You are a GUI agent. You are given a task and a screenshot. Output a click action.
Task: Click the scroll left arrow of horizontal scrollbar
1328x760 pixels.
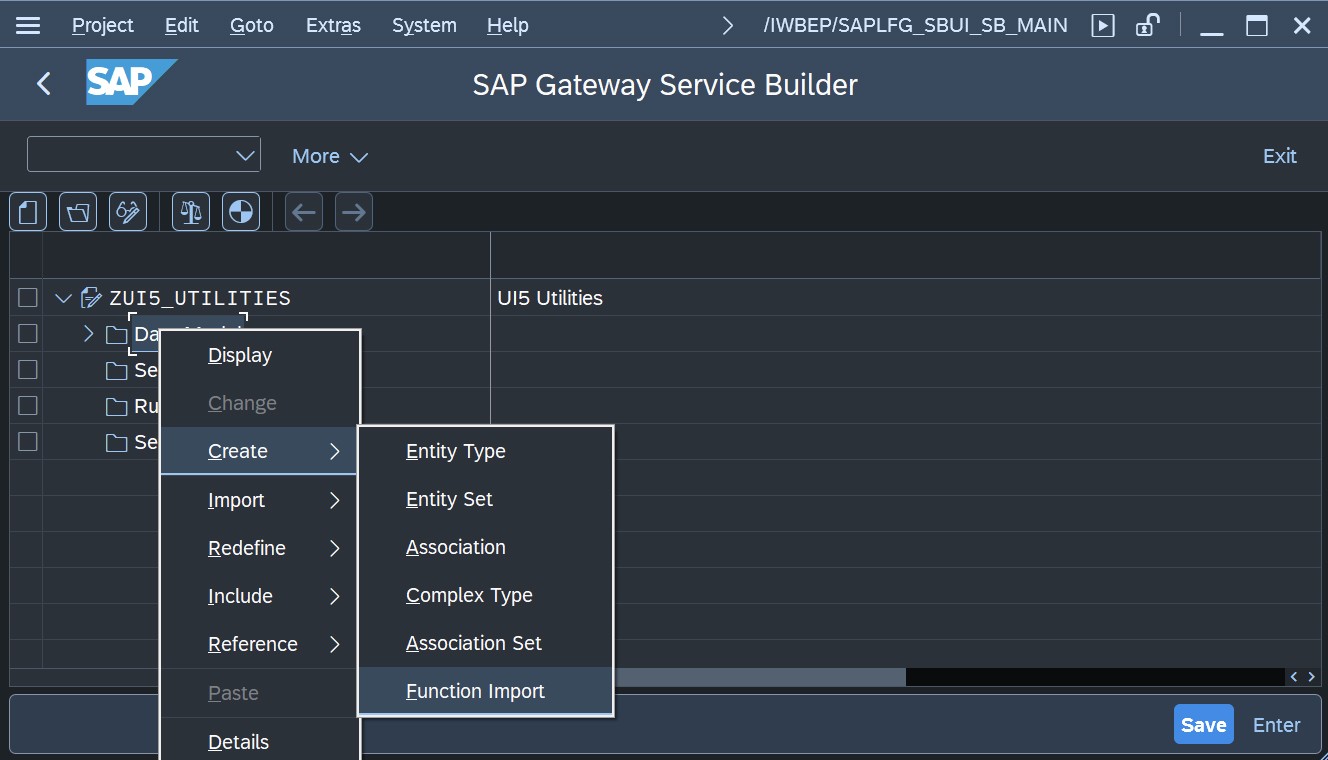1295,677
